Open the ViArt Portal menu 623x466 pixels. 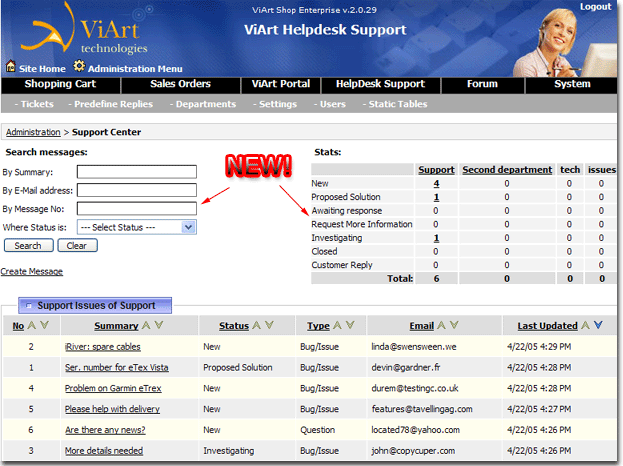coord(281,84)
